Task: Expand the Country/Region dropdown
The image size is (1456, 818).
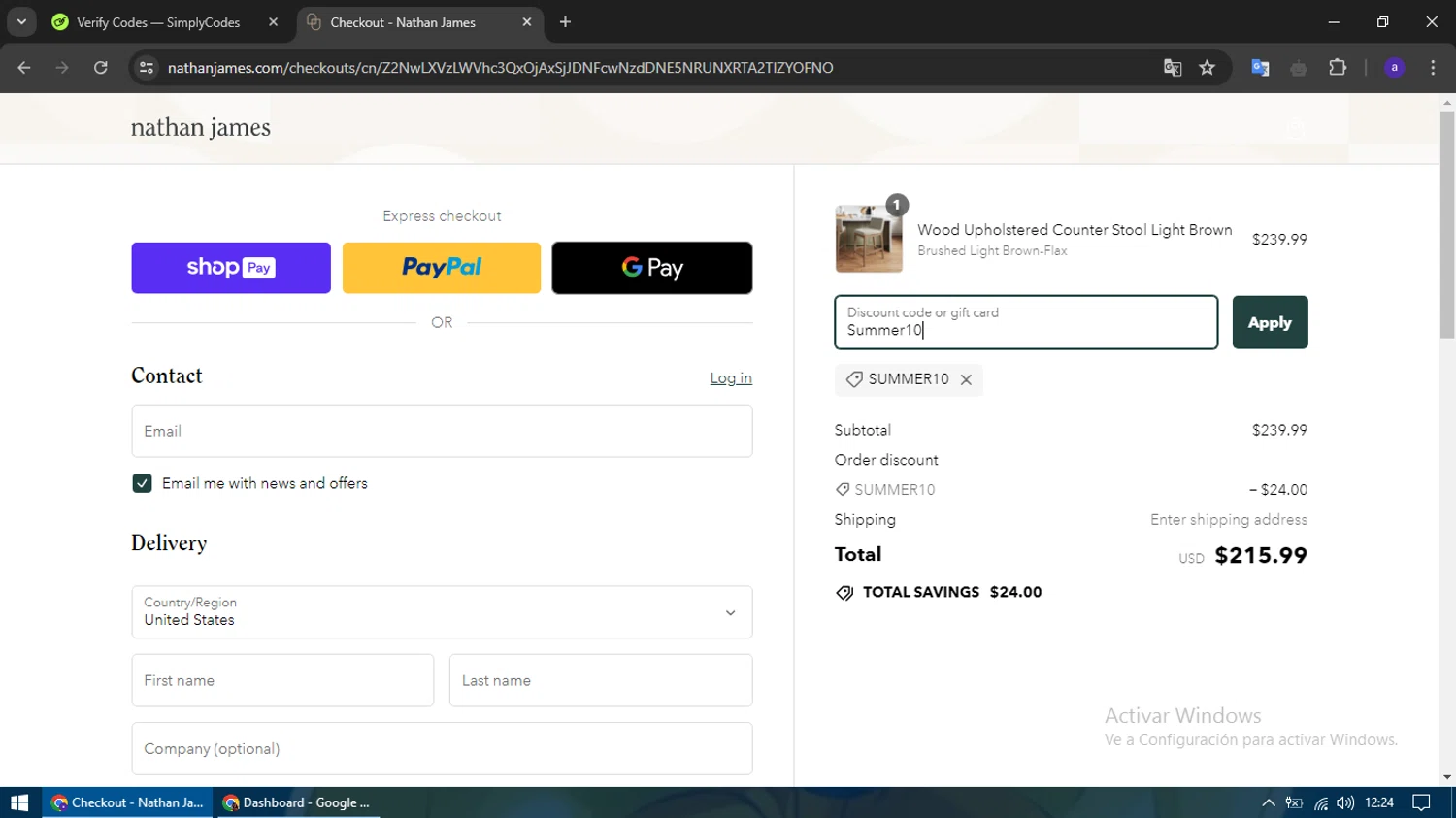Action: [442, 612]
